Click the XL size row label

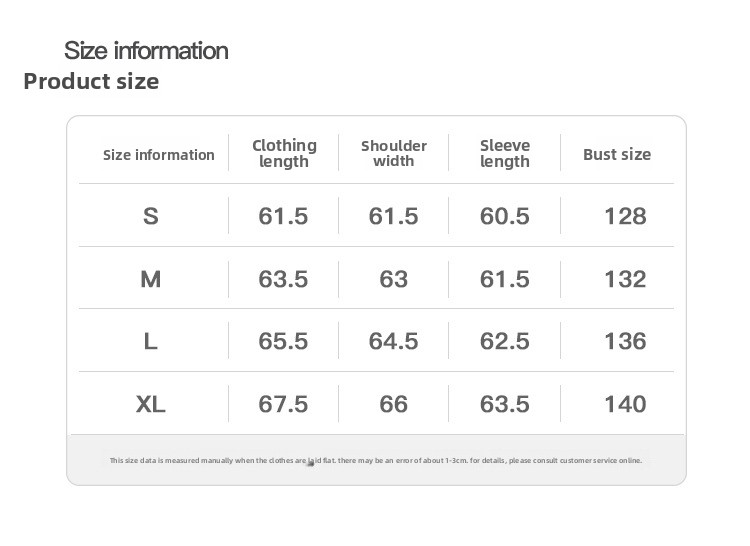click(151, 404)
